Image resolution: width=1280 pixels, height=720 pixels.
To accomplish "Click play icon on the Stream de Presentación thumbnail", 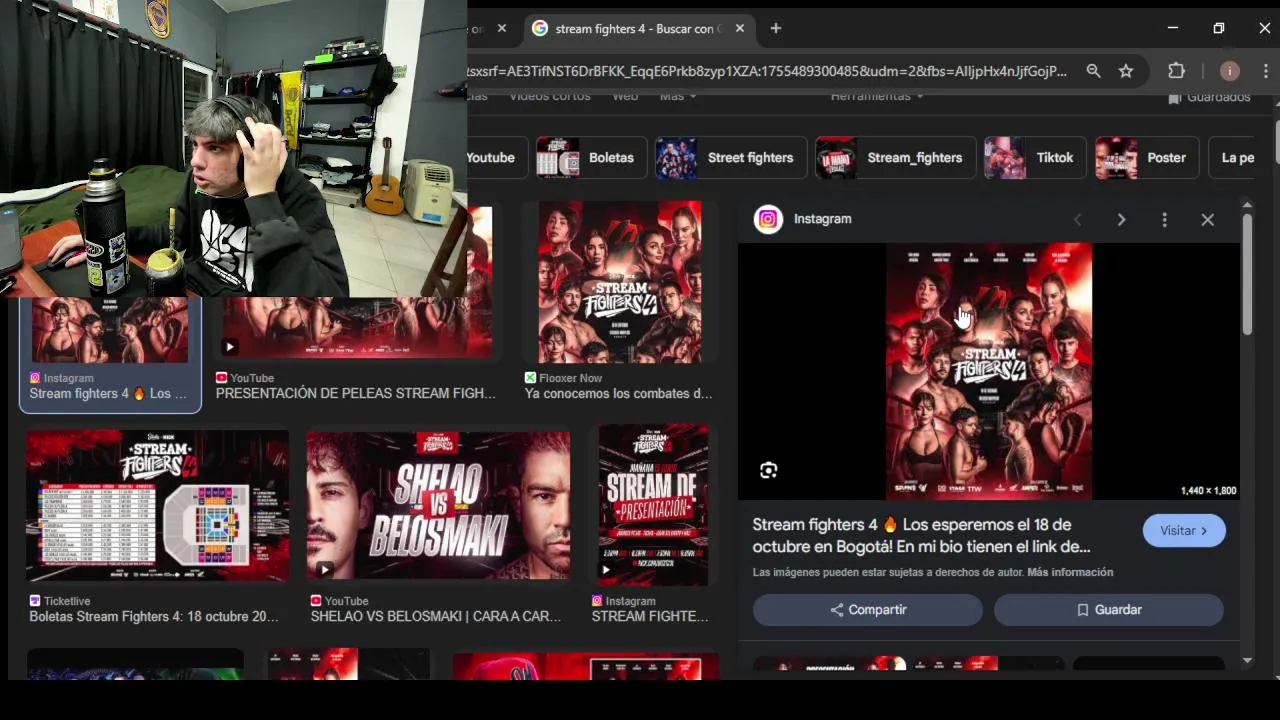I will click(x=605, y=570).
